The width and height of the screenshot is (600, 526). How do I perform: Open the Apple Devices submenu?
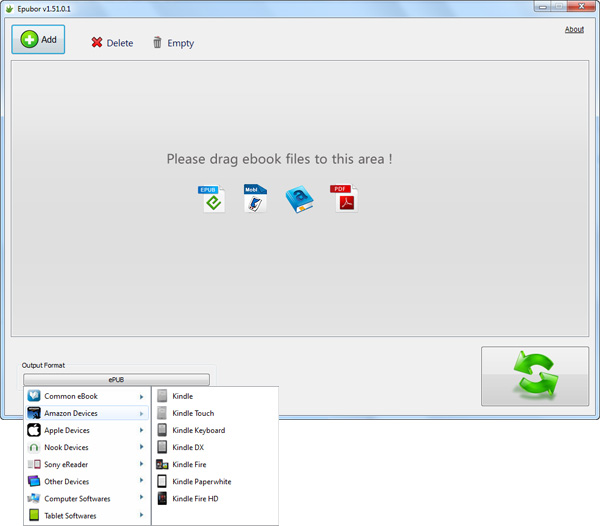tap(87, 430)
